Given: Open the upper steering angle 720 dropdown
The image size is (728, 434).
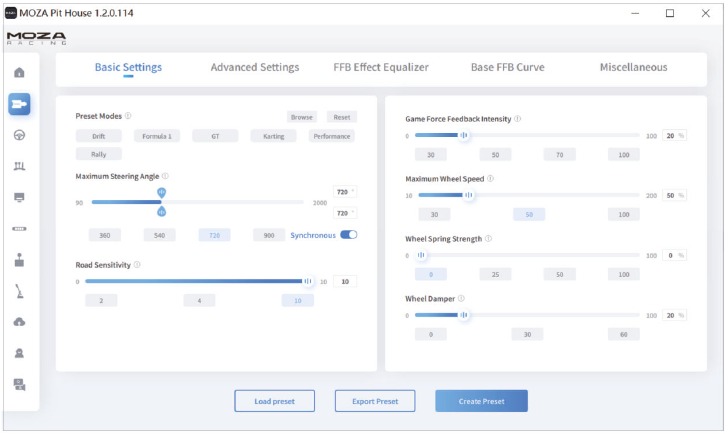Looking at the screenshot, I should click(345, 191).
